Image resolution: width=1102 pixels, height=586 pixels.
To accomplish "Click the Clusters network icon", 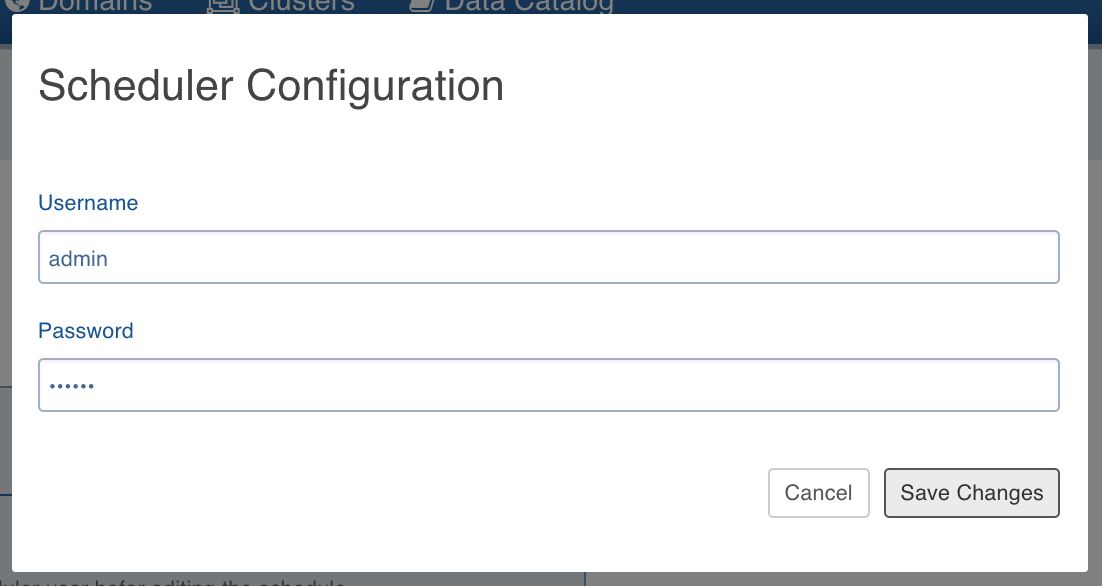I will coord(223,6).
